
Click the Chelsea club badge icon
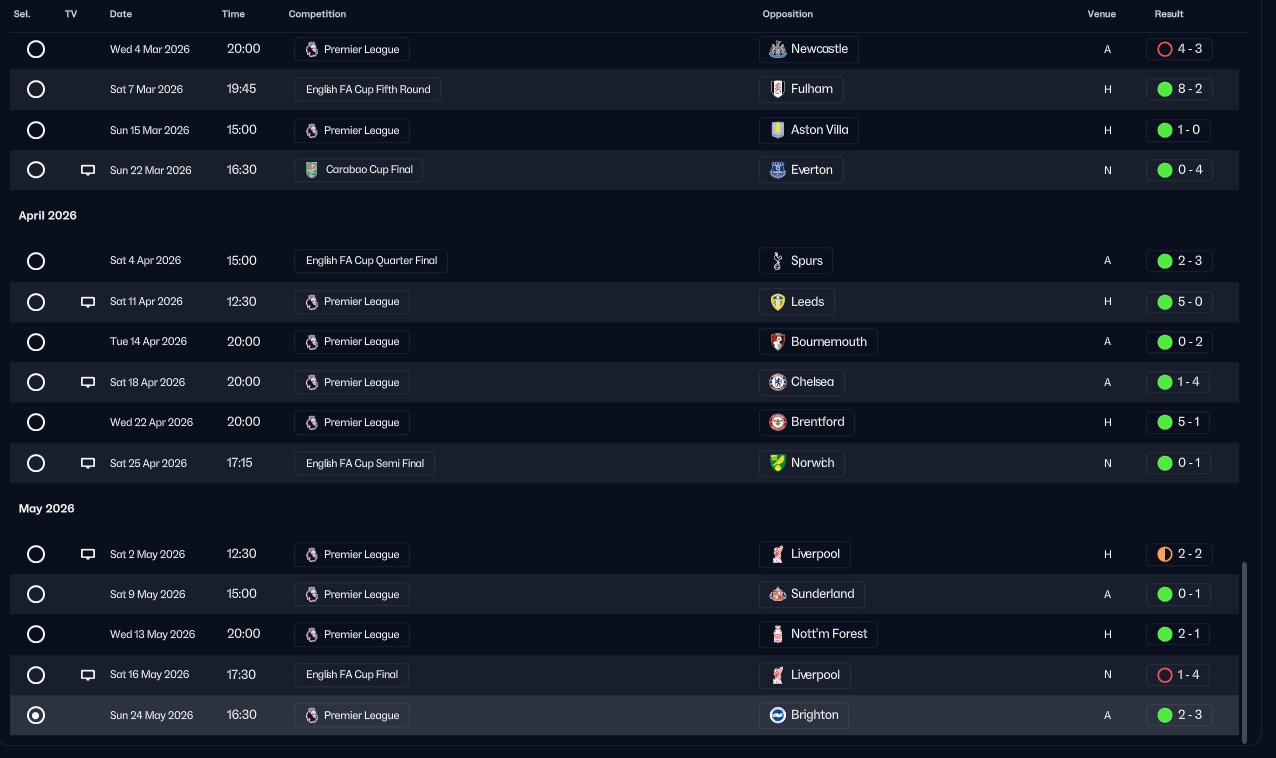tap(777, 382)
